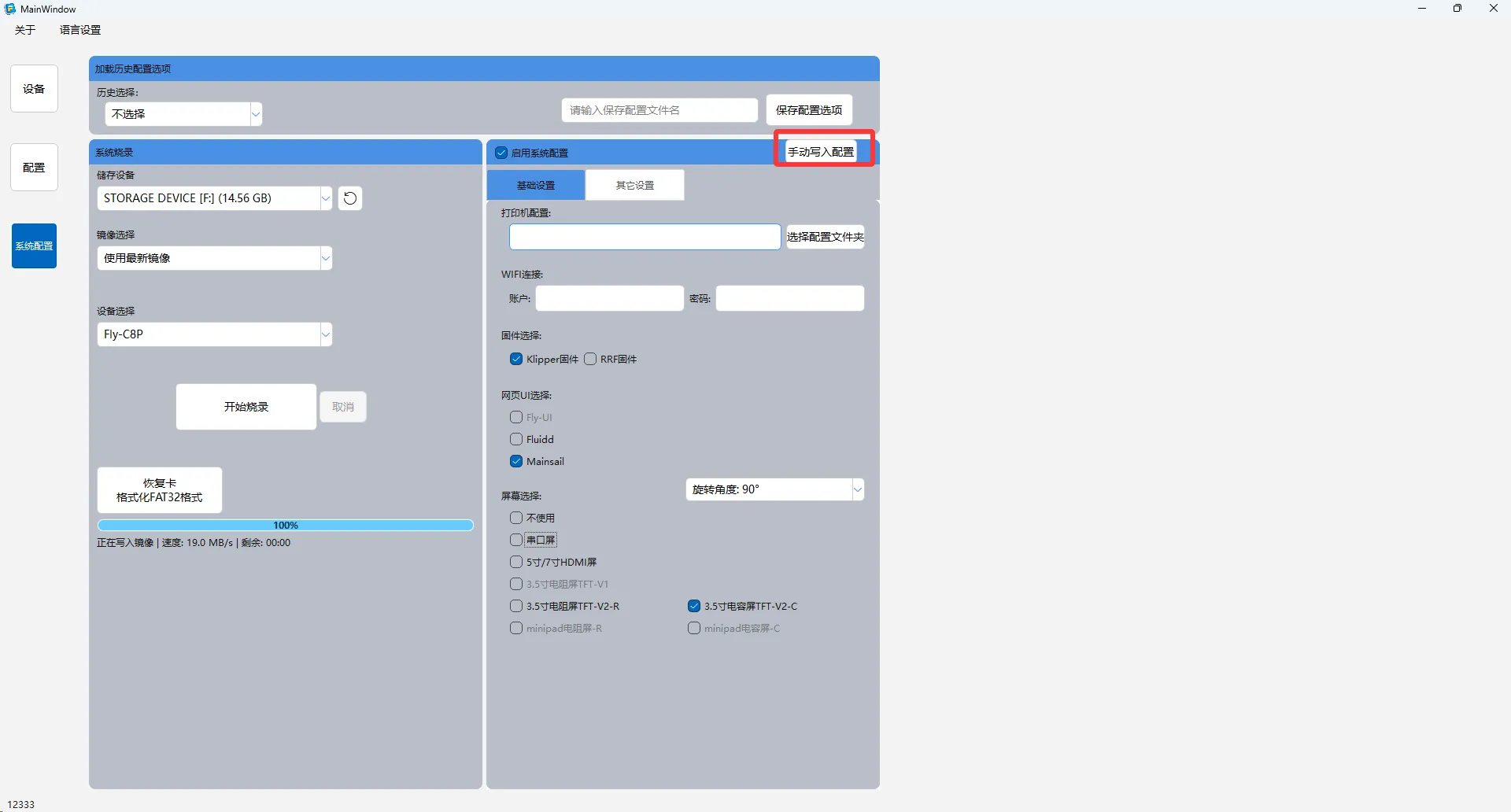The width and height of the screenshot is (1511, 812).
Task: Expand the 旋转角度 90° dropdown
Action: point(774,489)
